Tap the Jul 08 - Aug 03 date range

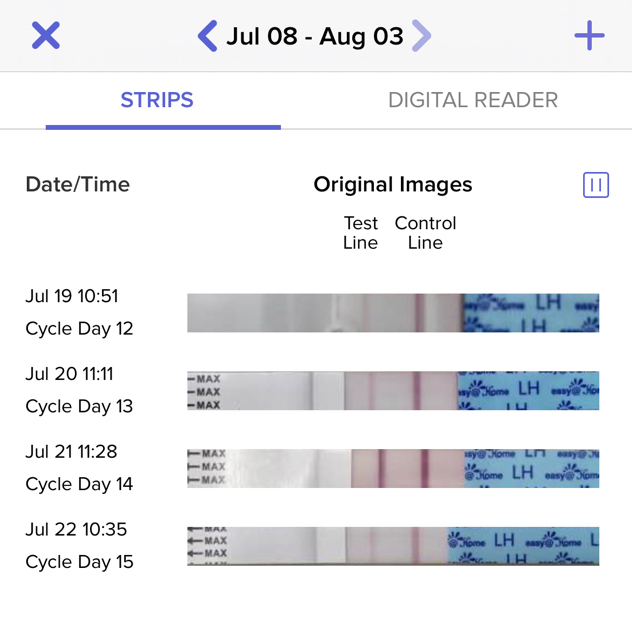(315, 36)
